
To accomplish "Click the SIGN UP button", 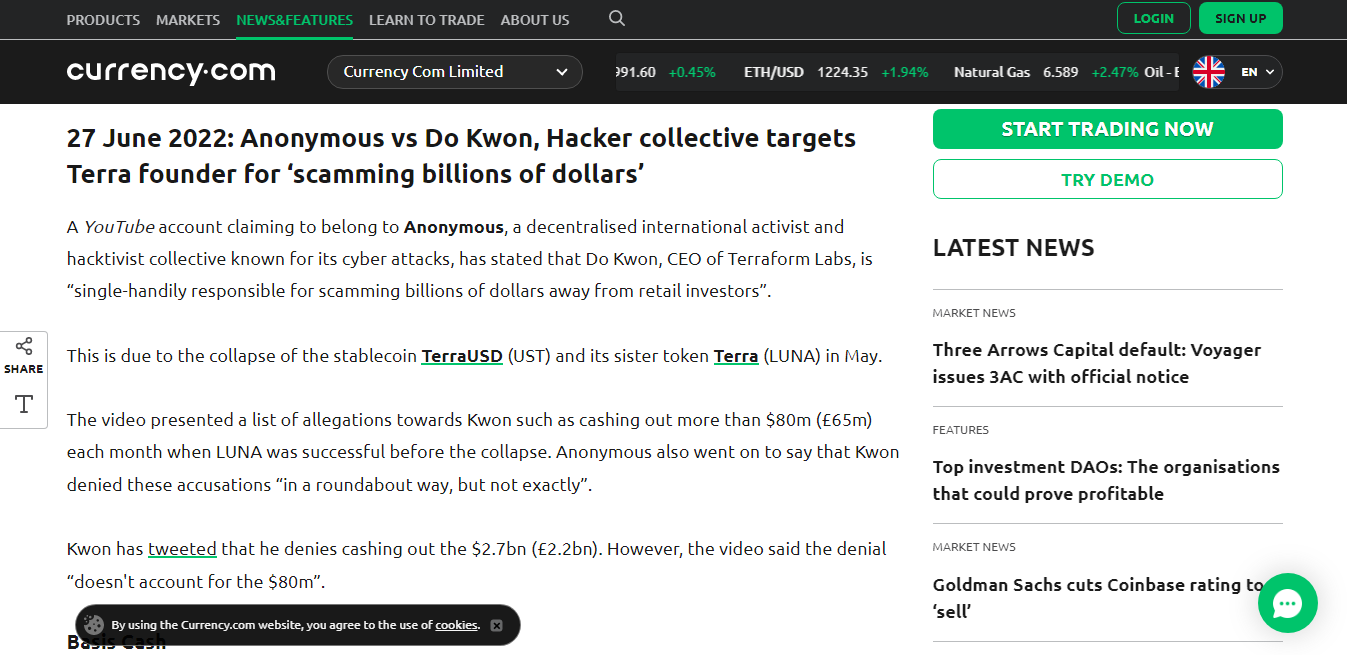I will pyautogui.click(x=1241, y=18).
